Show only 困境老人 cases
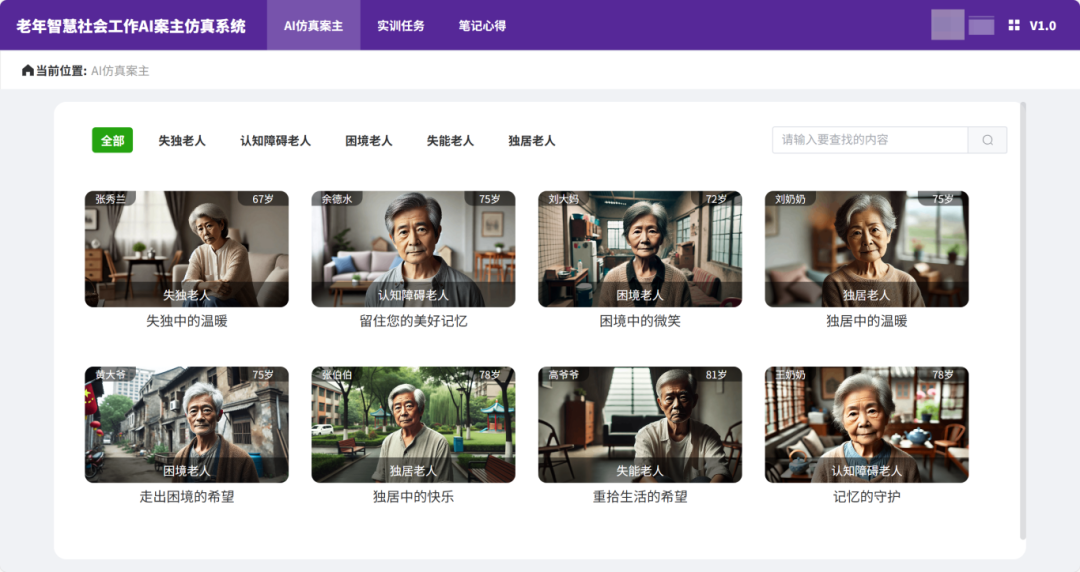 tap(369, 141)
